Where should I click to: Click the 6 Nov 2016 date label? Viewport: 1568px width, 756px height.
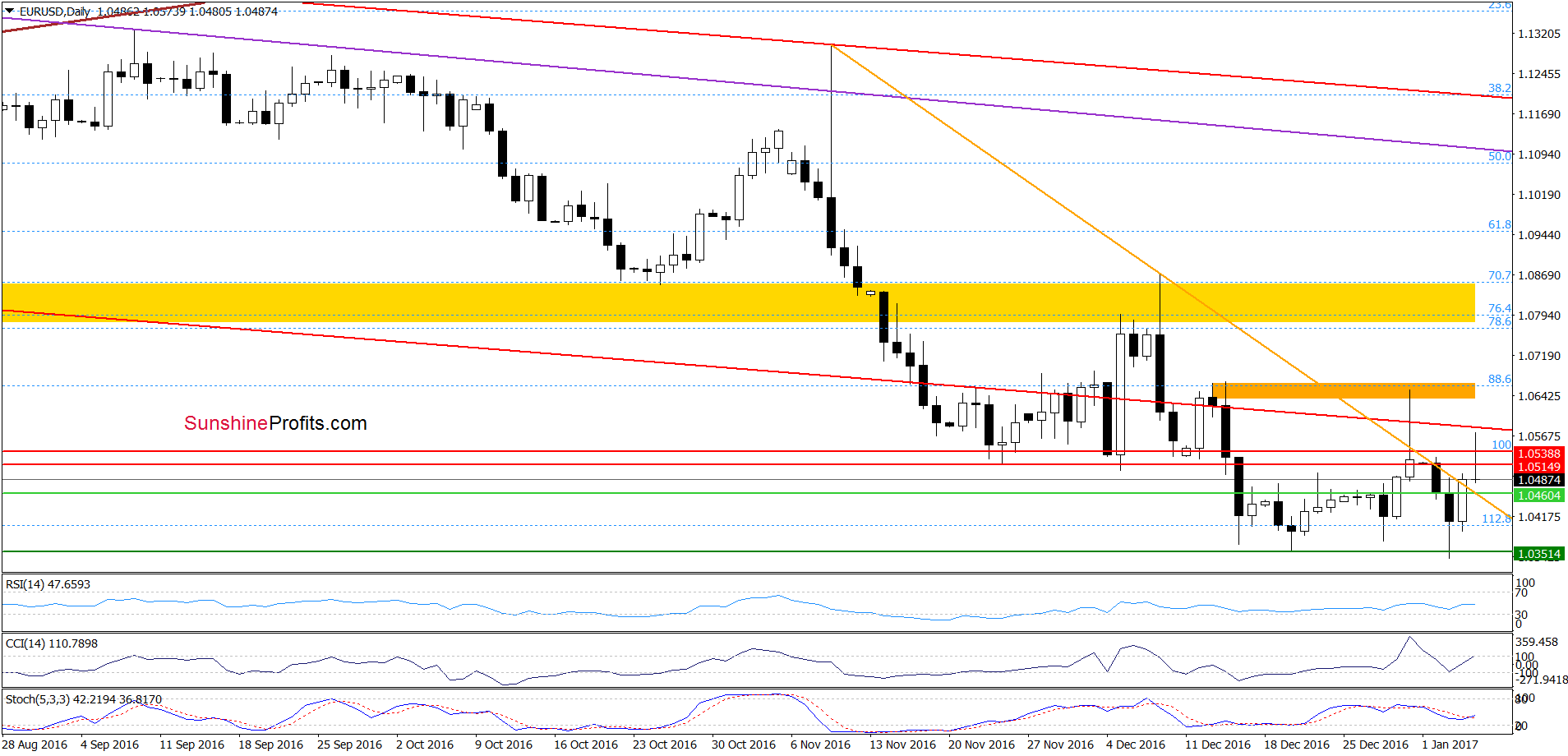click(820, 744)
